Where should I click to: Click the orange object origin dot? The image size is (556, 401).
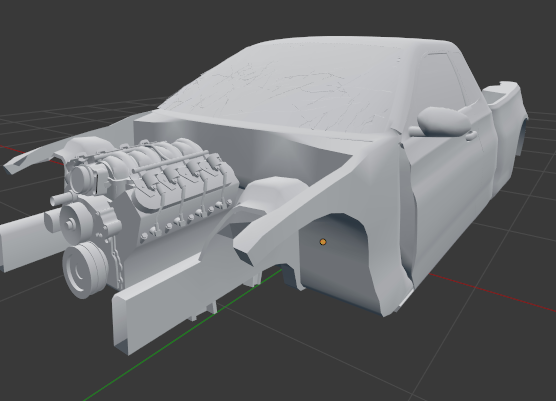[323, 242]
